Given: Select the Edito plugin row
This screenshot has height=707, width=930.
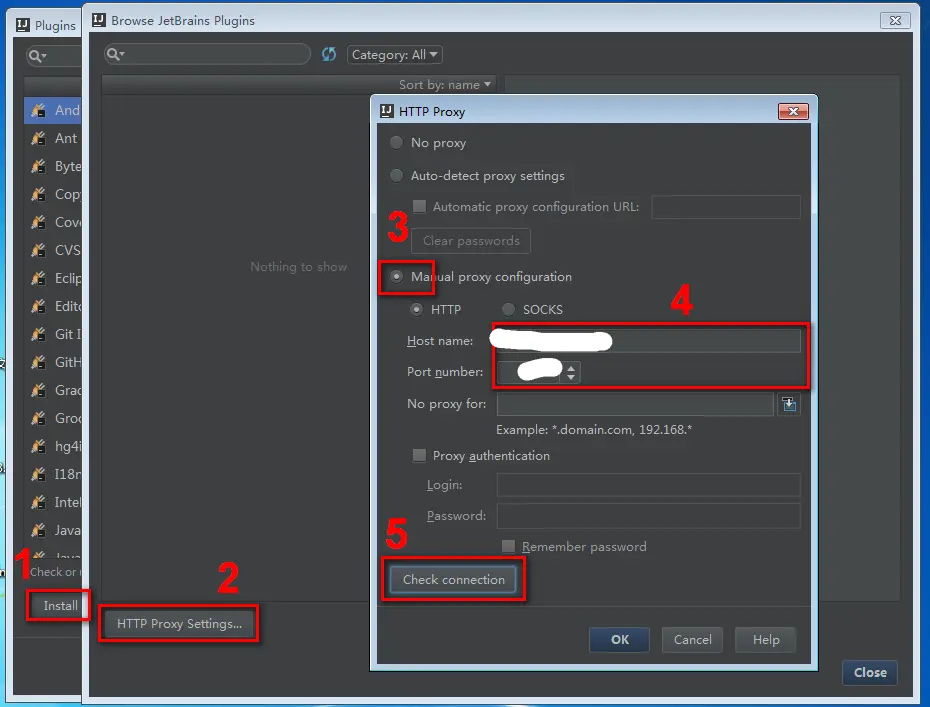Looking at the screenshot, I should pos(53,306).
